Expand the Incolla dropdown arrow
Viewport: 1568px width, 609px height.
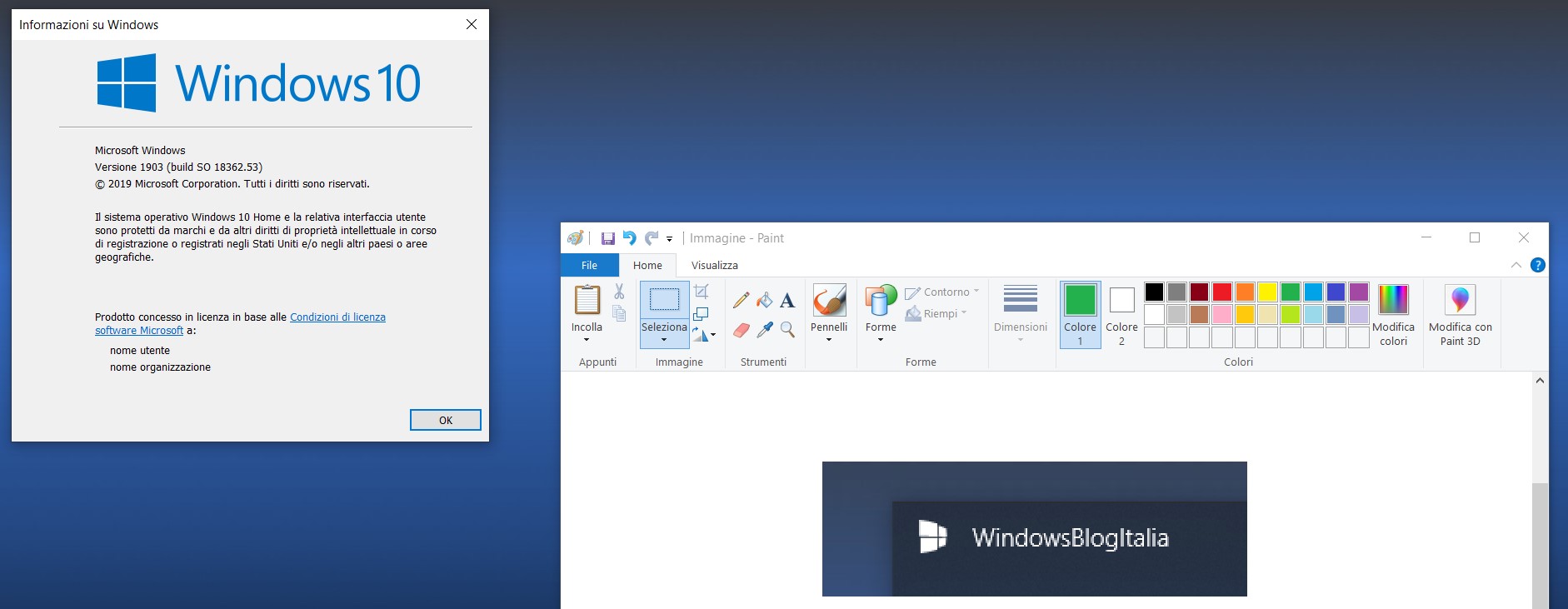pos(587,340)
